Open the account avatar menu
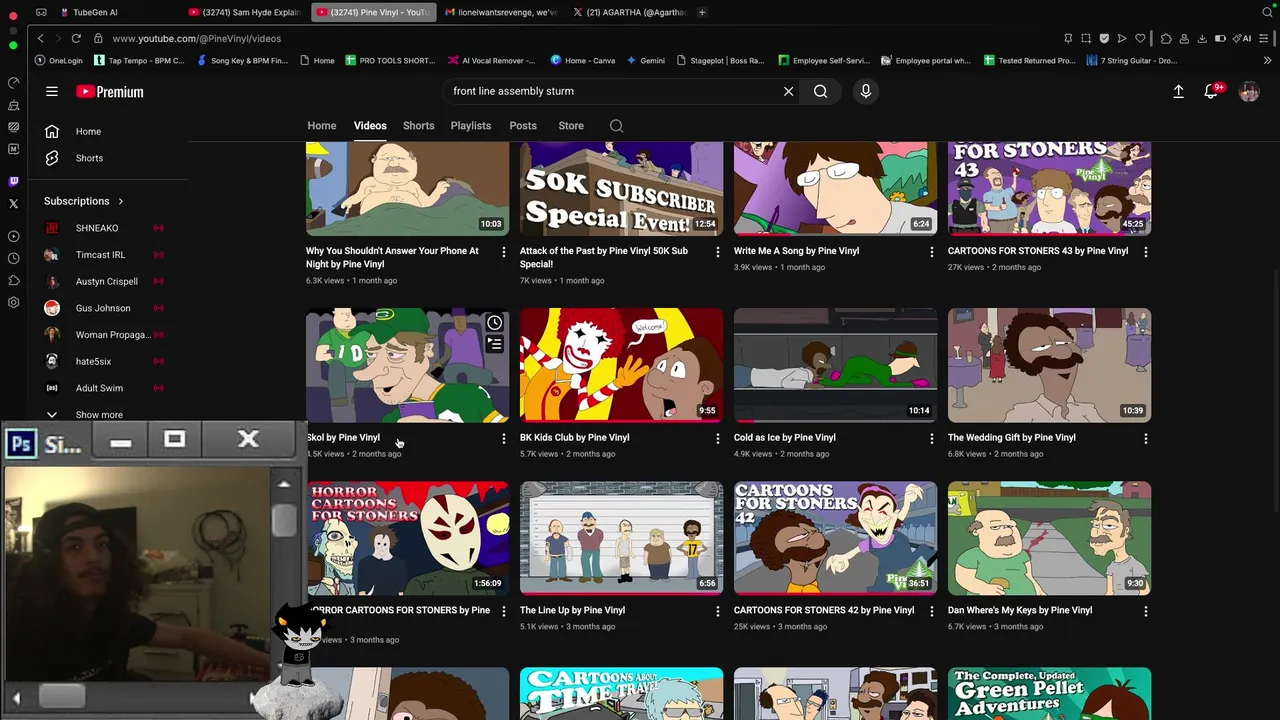Image resolution: width=1280 pixels, height=720 pixels. tap(1249, 91)
